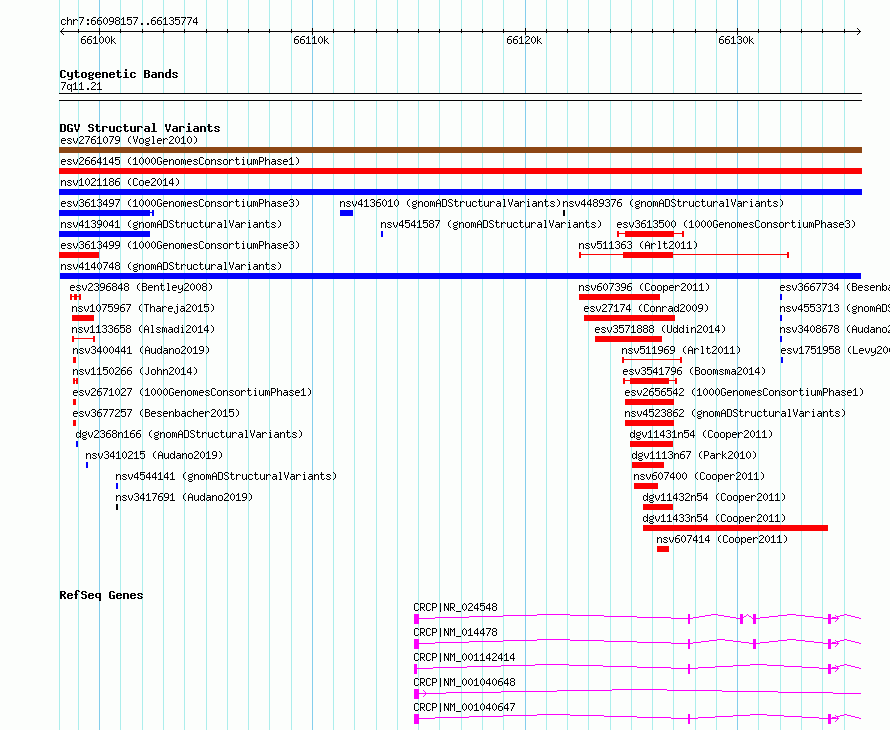This screenshot has height=730, width=890.
Task: Open variant nsv607400 (Cooper2011)
Action: 699,476
